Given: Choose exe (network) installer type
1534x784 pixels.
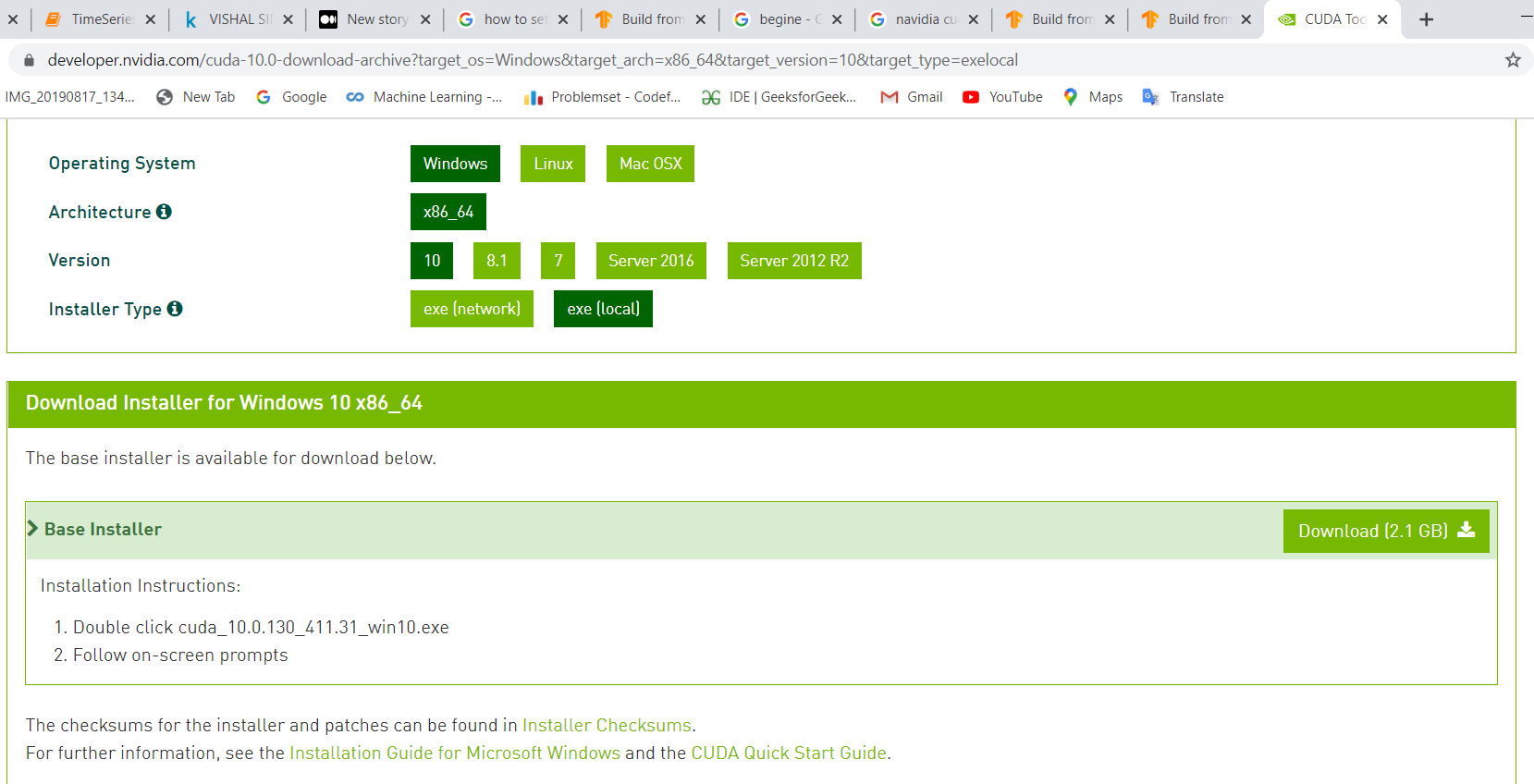Looking at the screenshot, I should click(472, 309).
